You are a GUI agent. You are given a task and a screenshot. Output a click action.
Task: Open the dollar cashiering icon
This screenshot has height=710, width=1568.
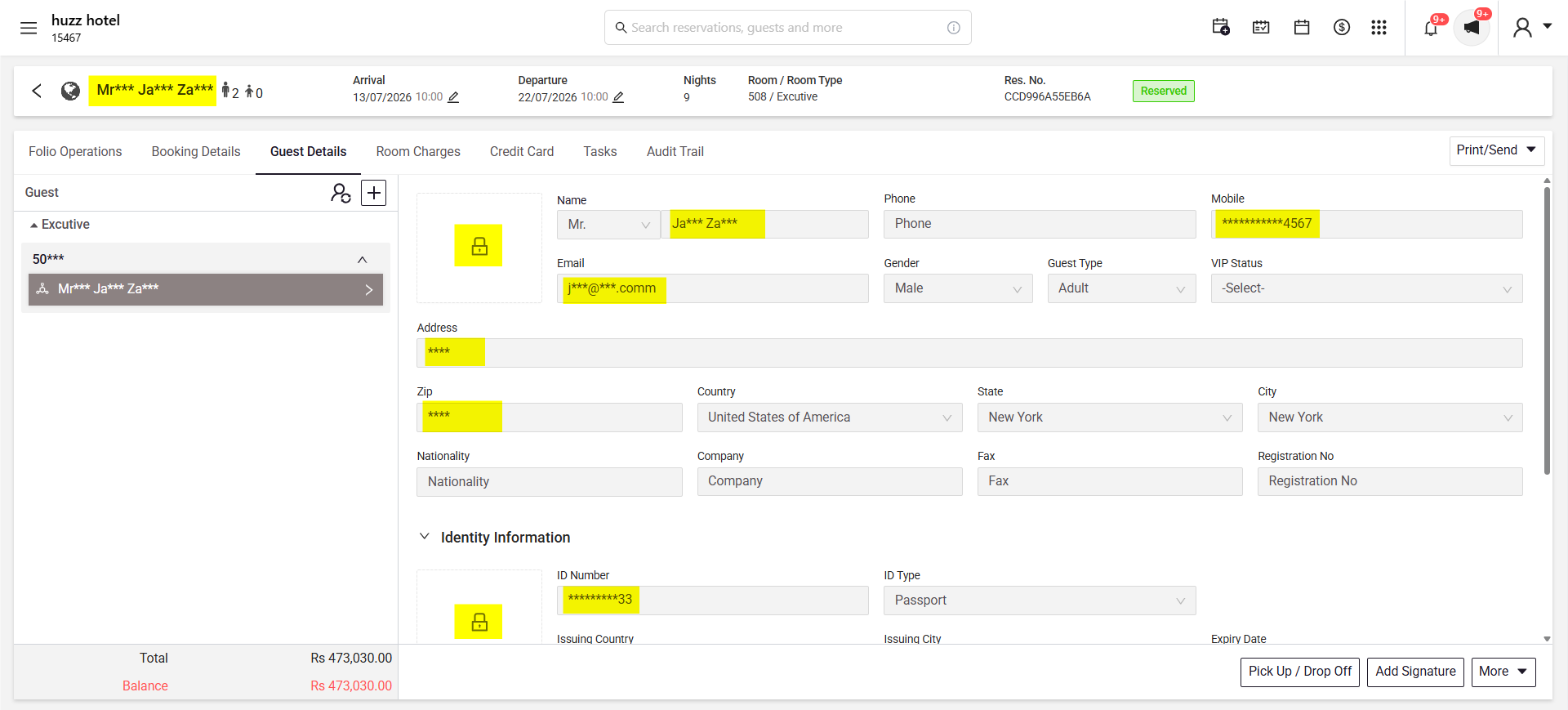[1342, 28]
